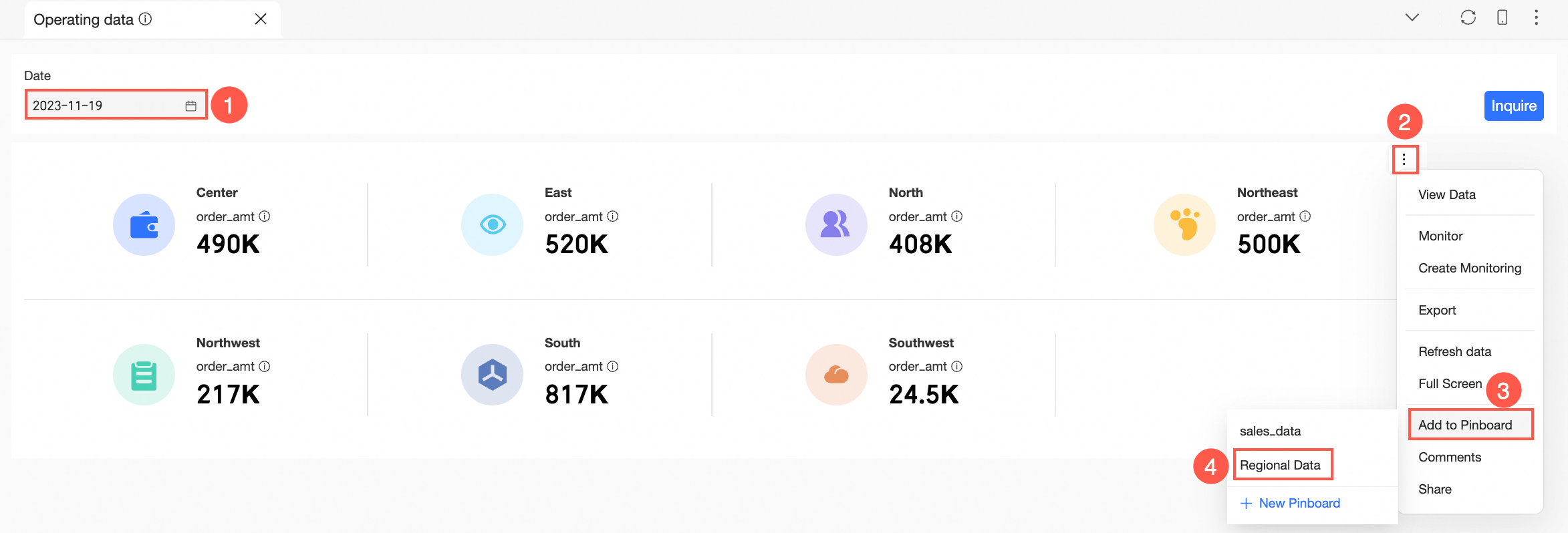Expand the top-right chevron dropdown

(1412, 17)
